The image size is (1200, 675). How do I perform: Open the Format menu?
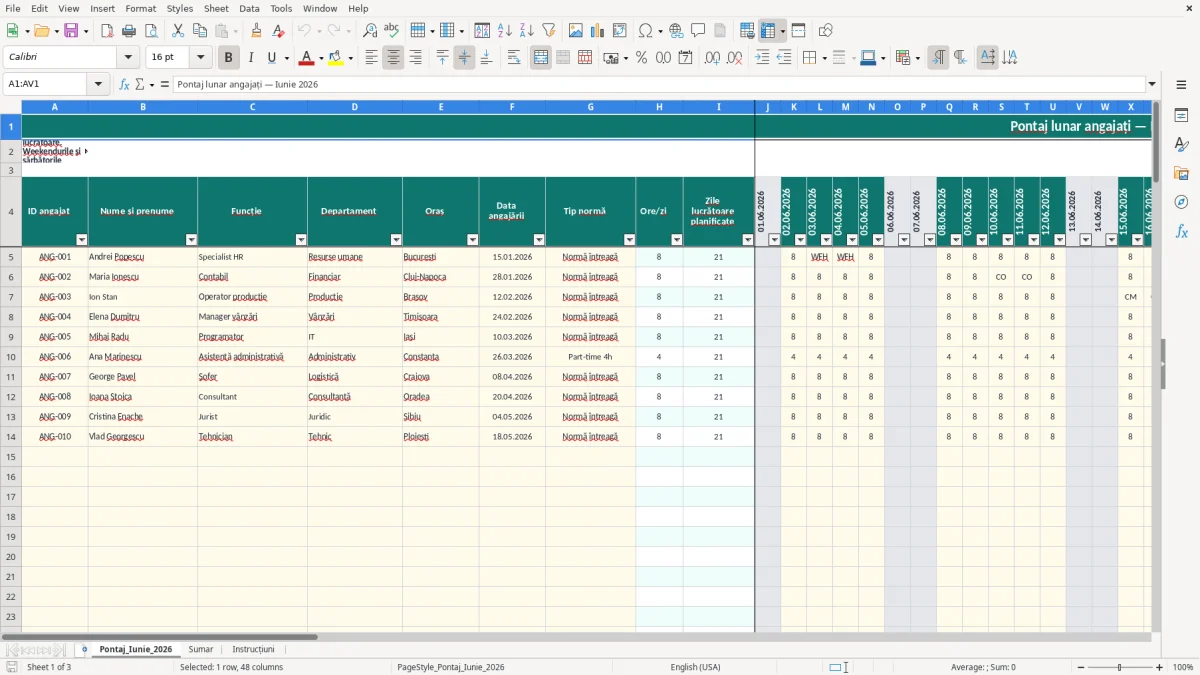tap(141, 8)
